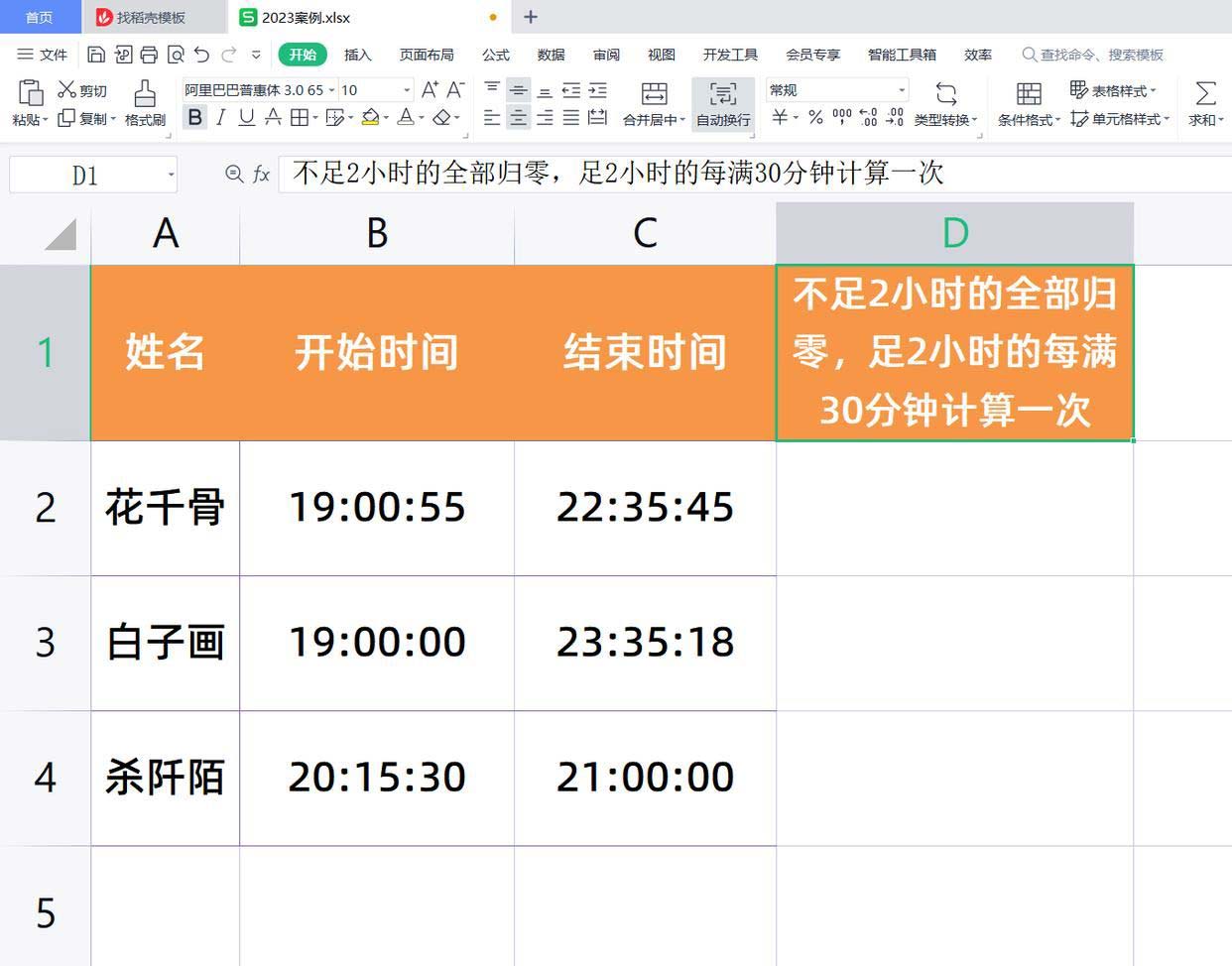Decrease decimal places
The height and width of the screenshot is (966, 1232).
(x=895, y=118)
